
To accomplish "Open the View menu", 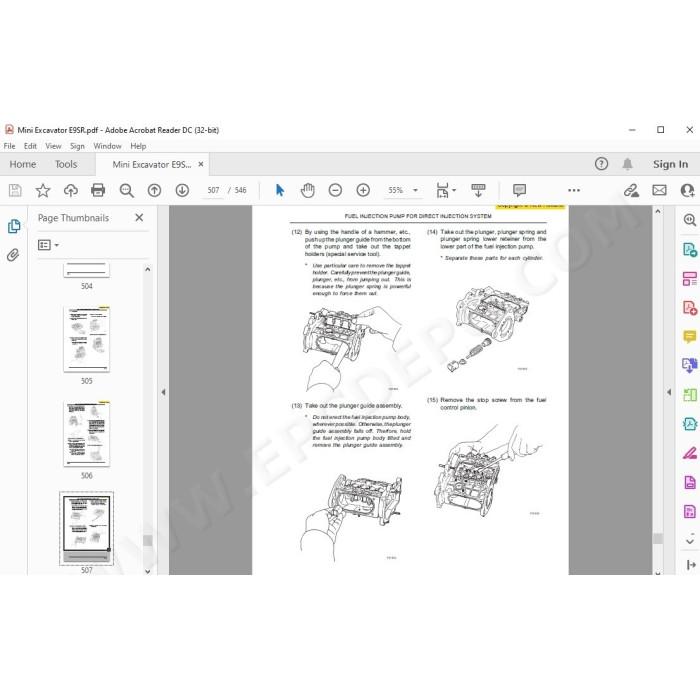I will (53, 146).
